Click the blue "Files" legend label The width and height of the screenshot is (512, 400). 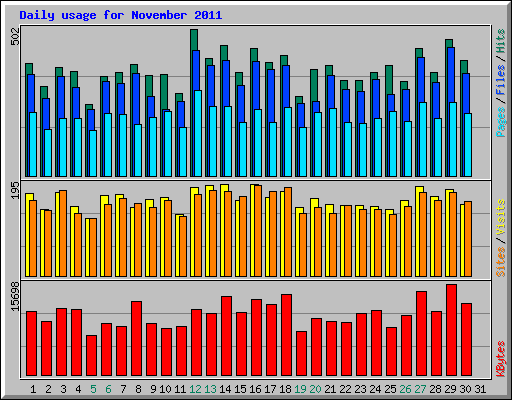point(501,80)
